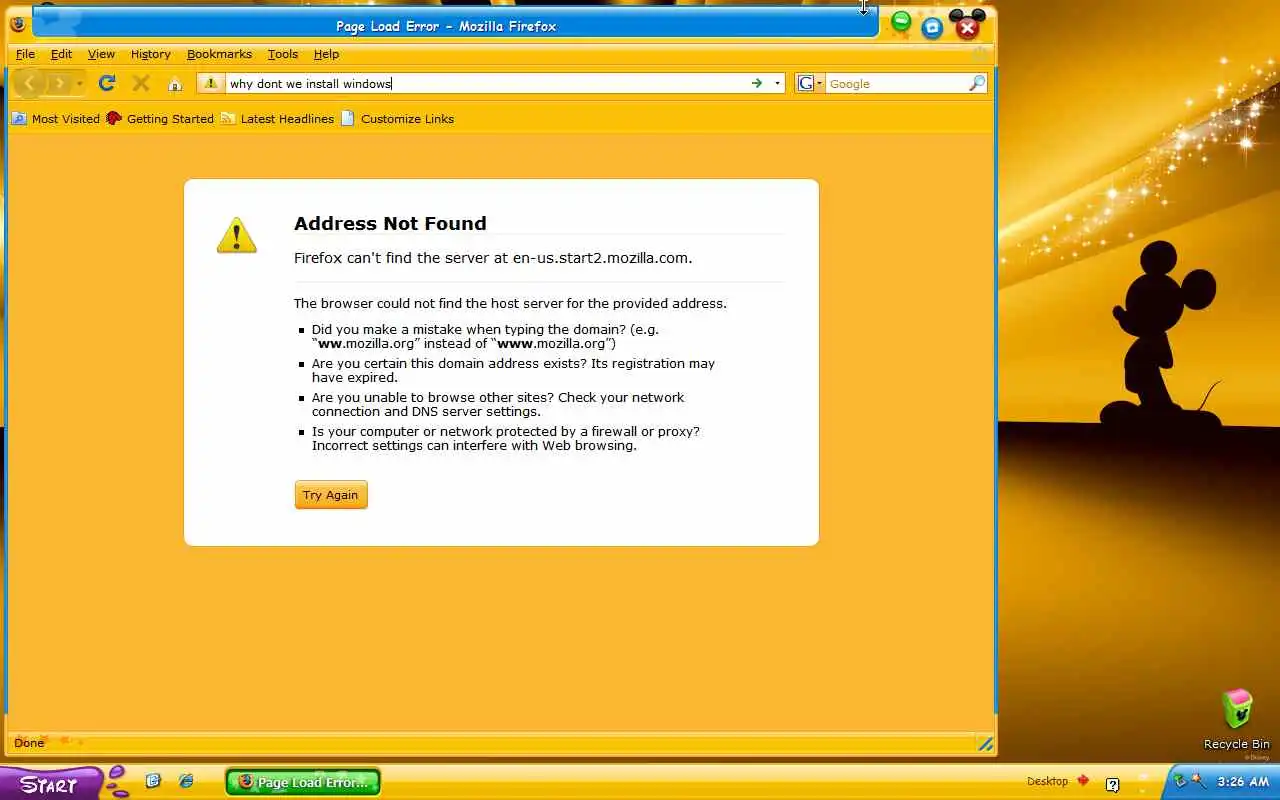The image size is (1280, 800).
Task: Go back with the Back arrow
Action: pos(30,83)
